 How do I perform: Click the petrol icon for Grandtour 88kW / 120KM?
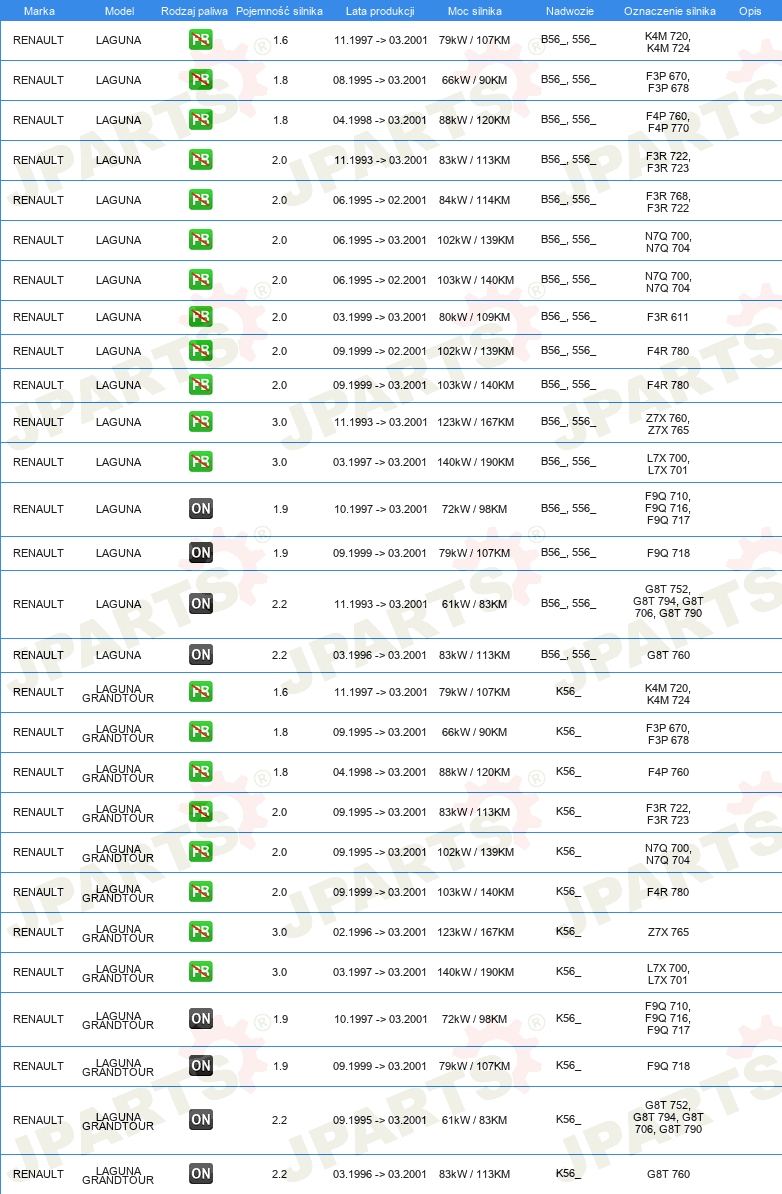201,772
